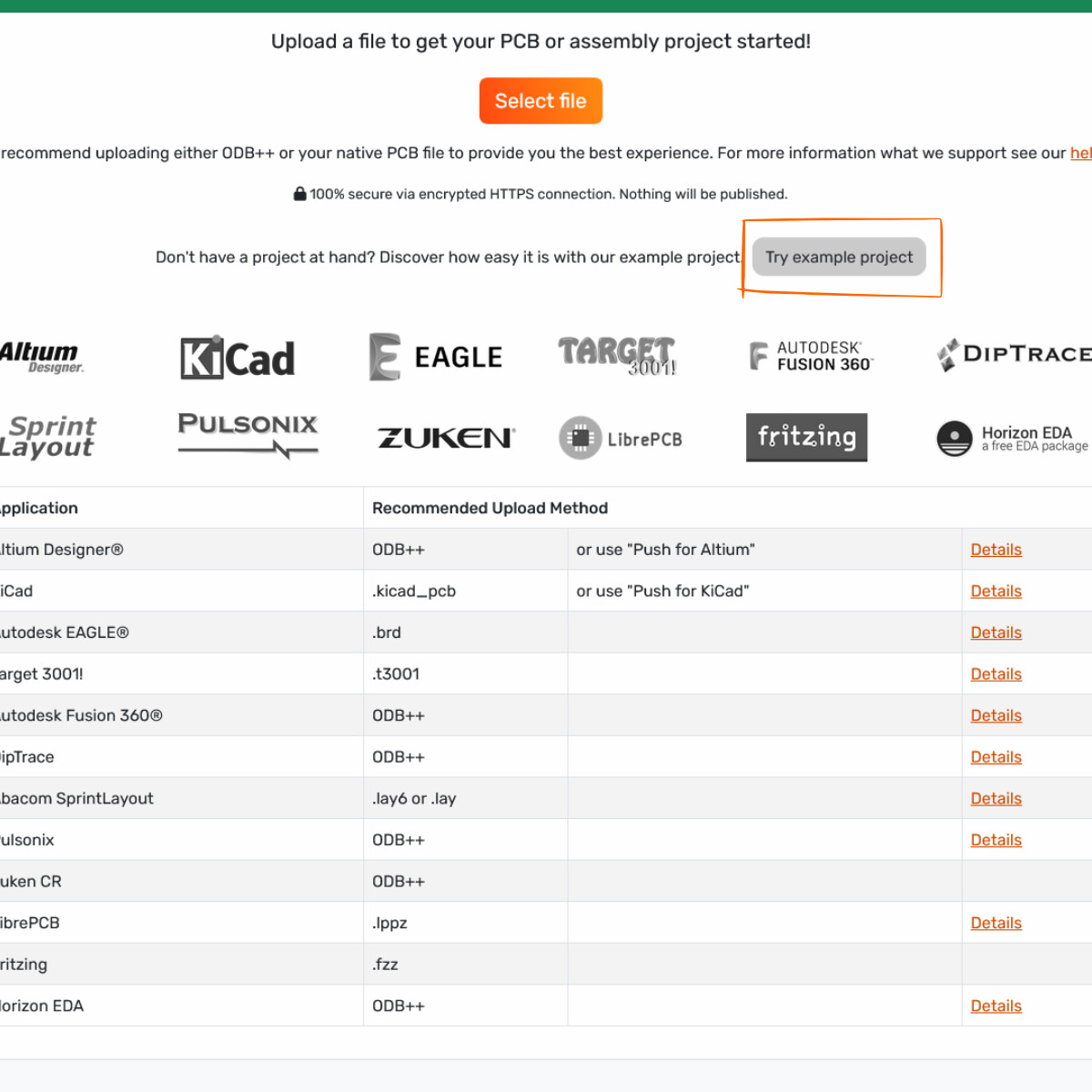Click the EAGLE logo

point(436,357)
